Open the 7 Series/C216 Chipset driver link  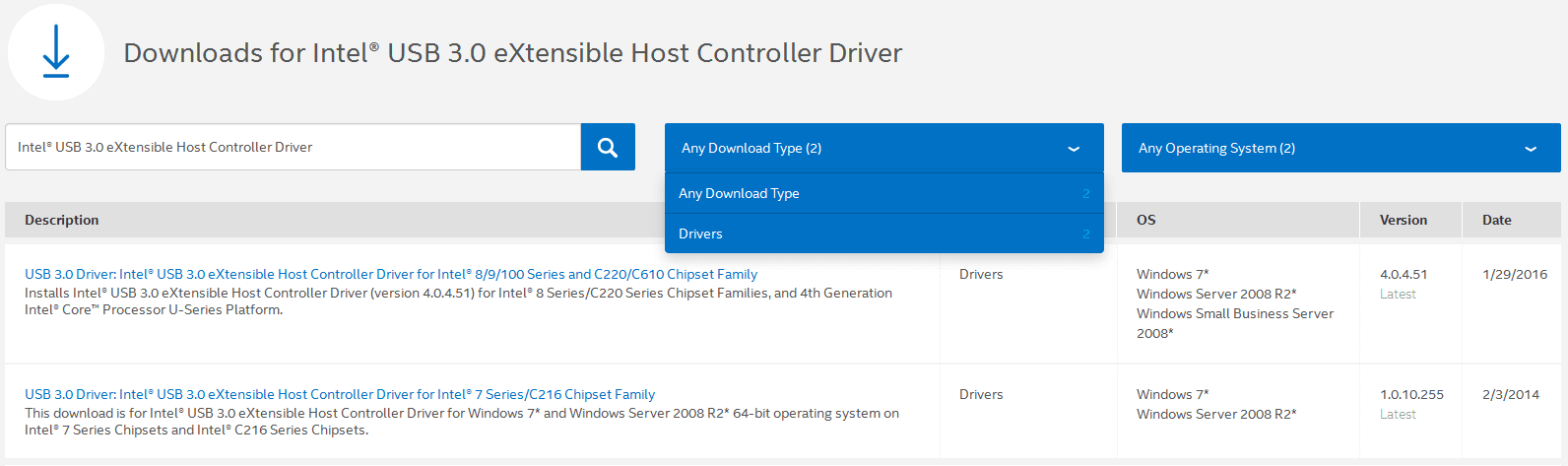pos(340,394)
